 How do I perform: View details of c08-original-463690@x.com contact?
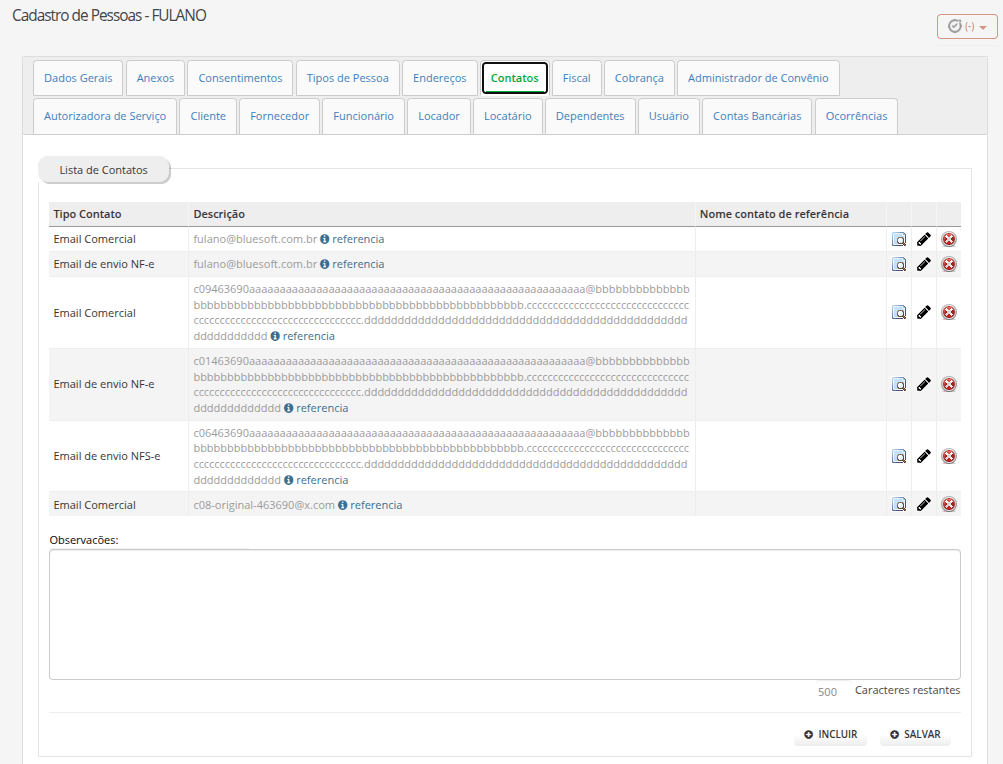[x=899, y=504]
